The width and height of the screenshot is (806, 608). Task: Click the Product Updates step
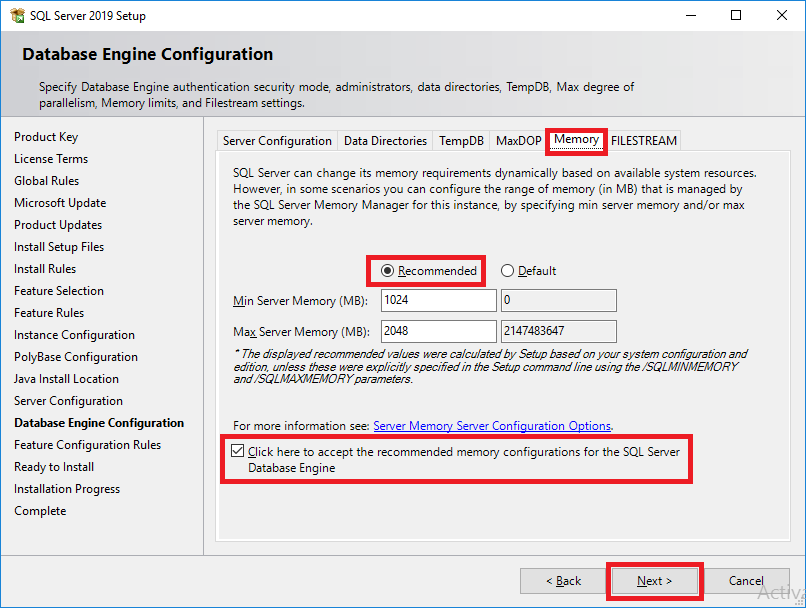58,225
